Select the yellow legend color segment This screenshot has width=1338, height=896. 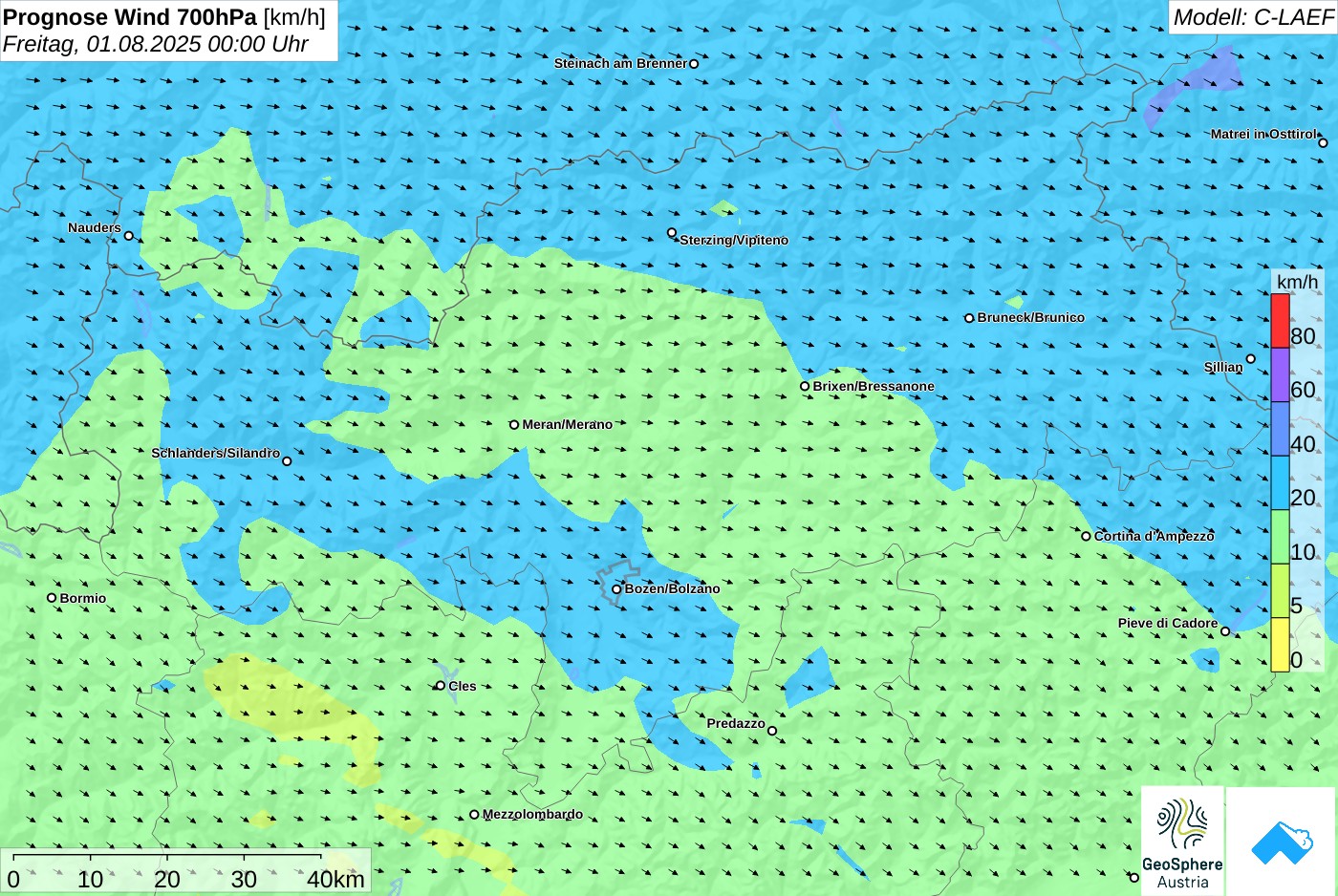(x=1280, y=645)
